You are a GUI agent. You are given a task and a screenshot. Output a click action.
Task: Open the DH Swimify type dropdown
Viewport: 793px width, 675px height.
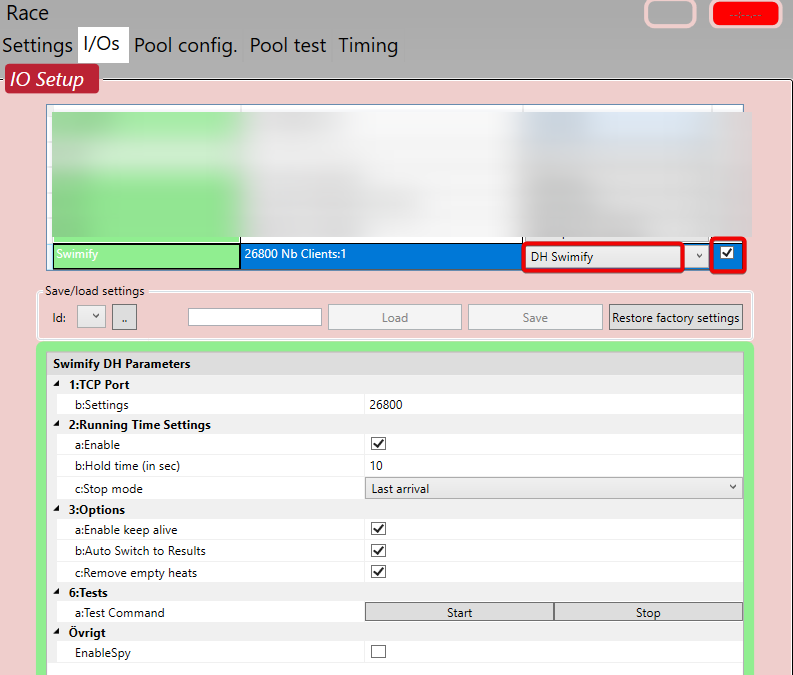[x=698, y=257]
